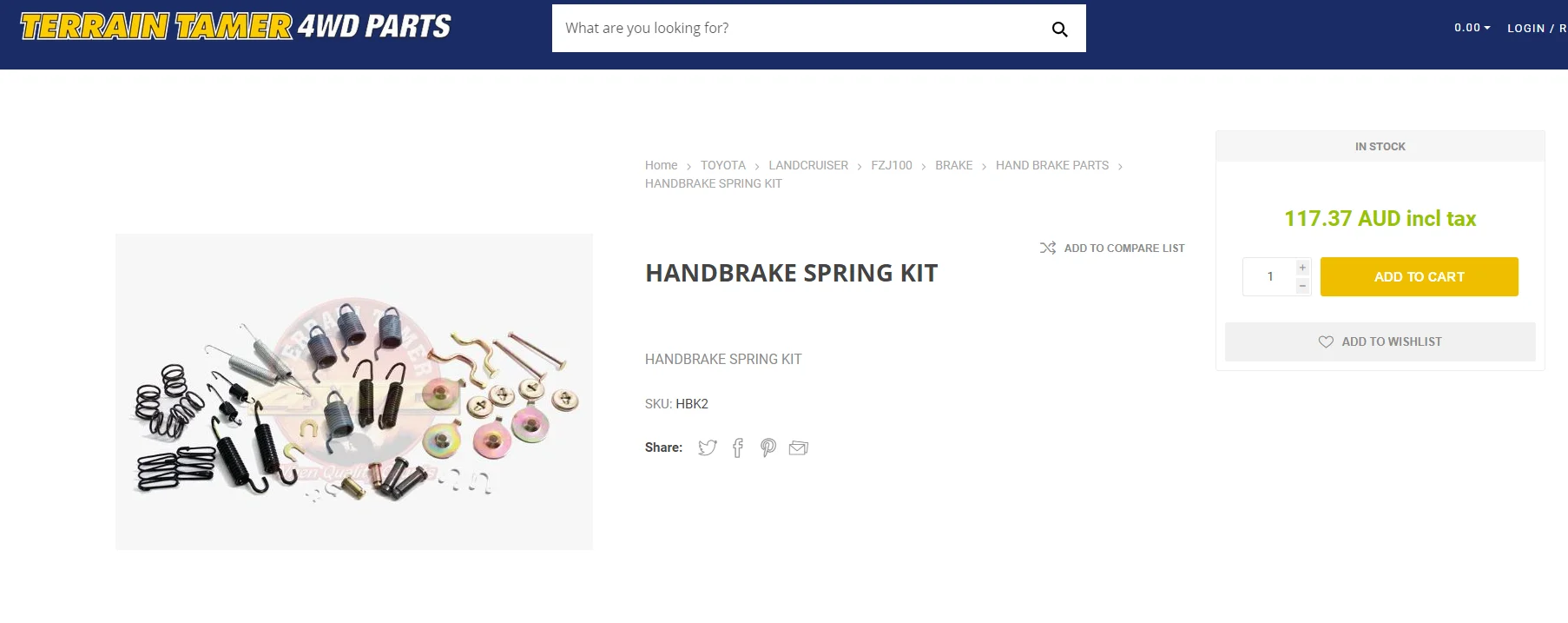The image size is (1568, 623).
Task: Click the wishlist heart icon
Action: point(1326,341)
